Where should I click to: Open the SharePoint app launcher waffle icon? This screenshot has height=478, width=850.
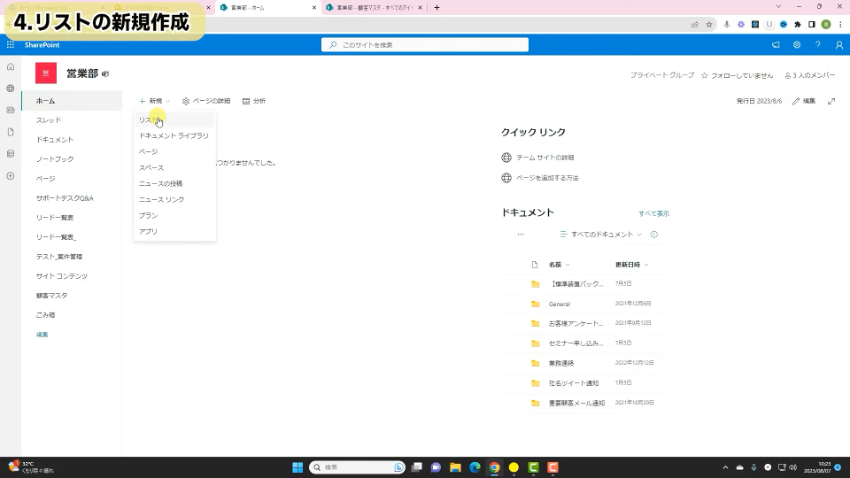click(10, 45)
